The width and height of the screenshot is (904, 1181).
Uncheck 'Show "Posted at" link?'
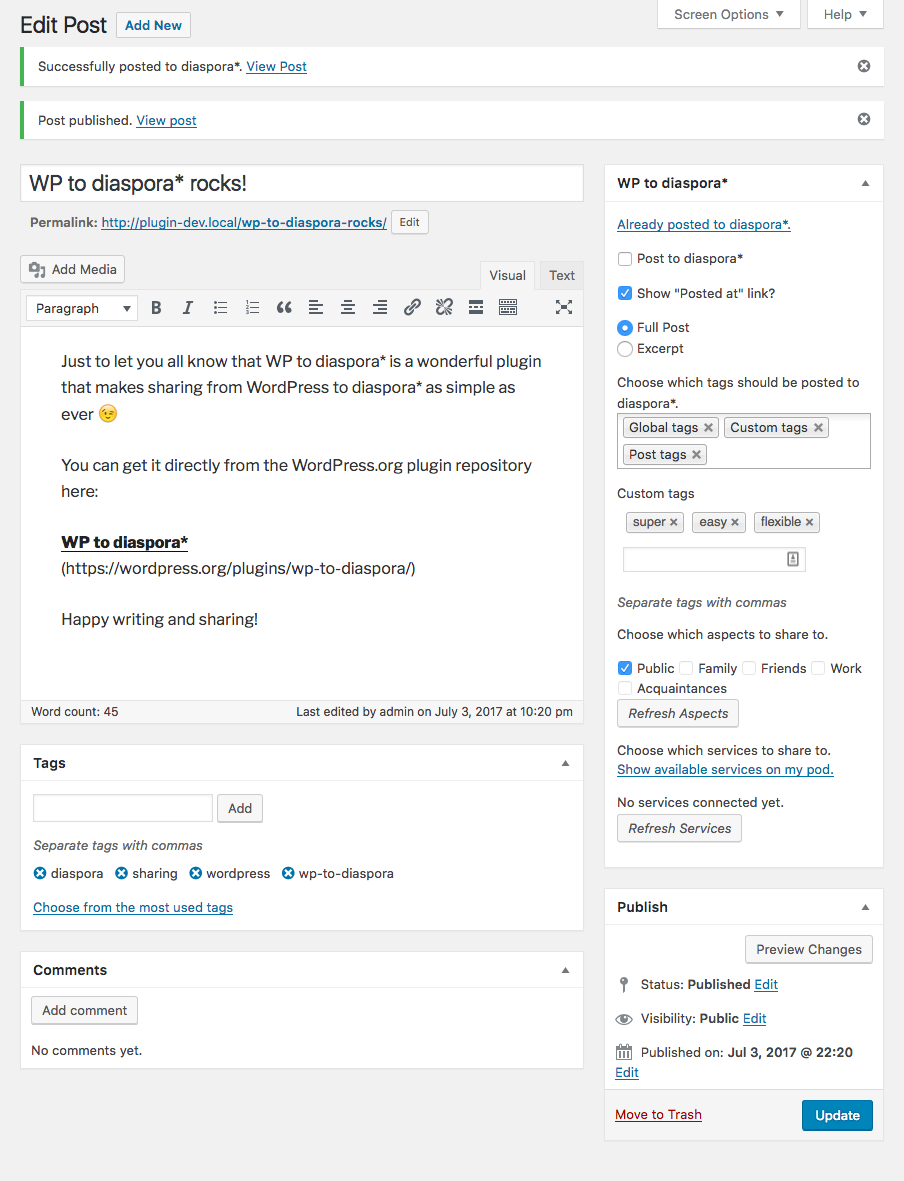625,293
